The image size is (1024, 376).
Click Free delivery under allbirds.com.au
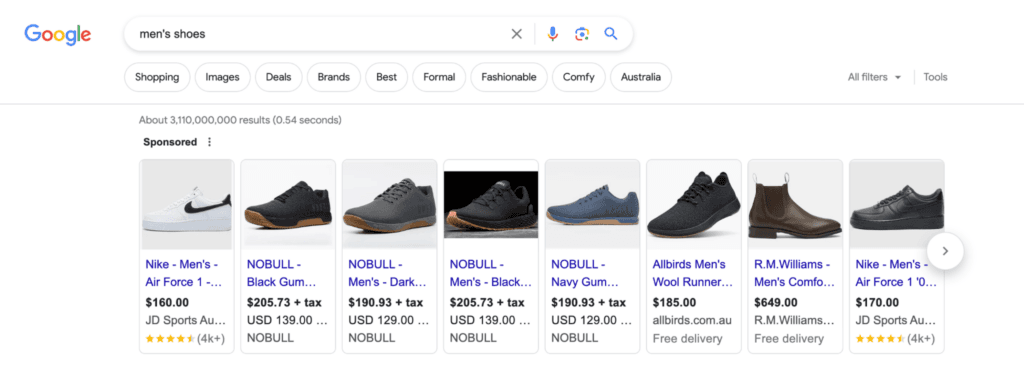(x=687, y=339)
